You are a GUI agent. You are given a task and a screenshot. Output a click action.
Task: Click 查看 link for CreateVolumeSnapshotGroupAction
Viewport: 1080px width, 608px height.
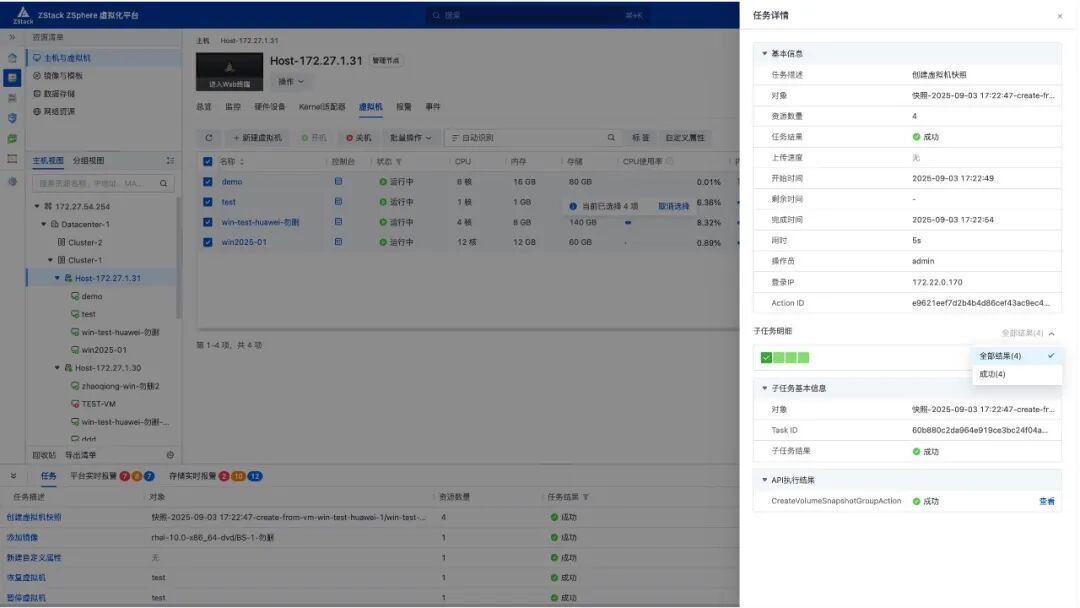1047,501
